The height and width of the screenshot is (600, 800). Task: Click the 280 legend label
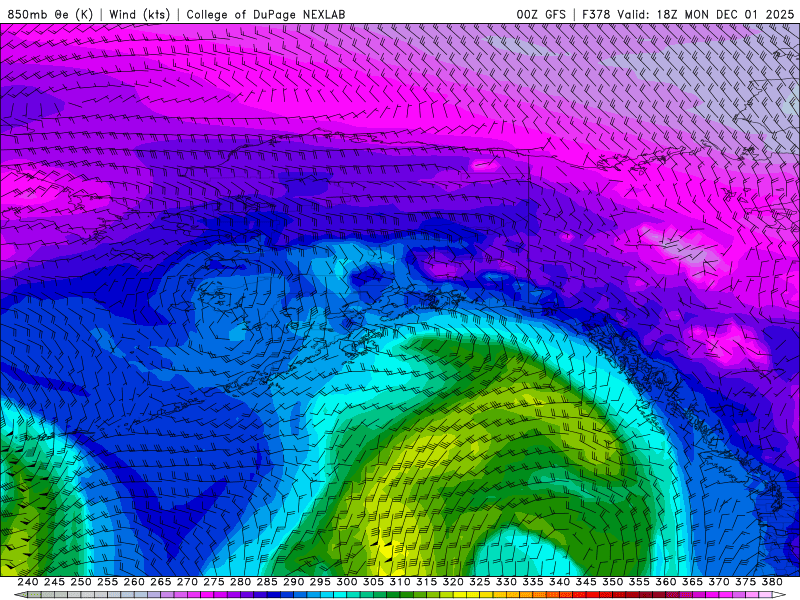click(240, 582)
